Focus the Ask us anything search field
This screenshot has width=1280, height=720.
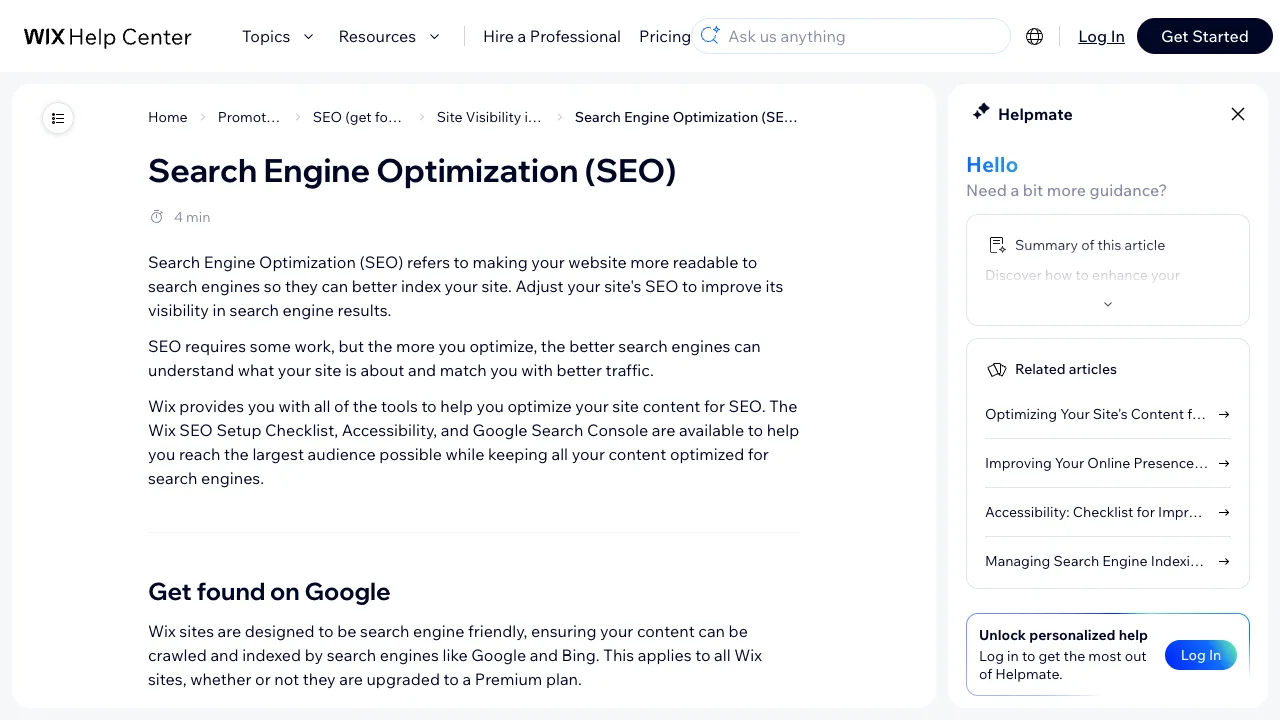851,36
